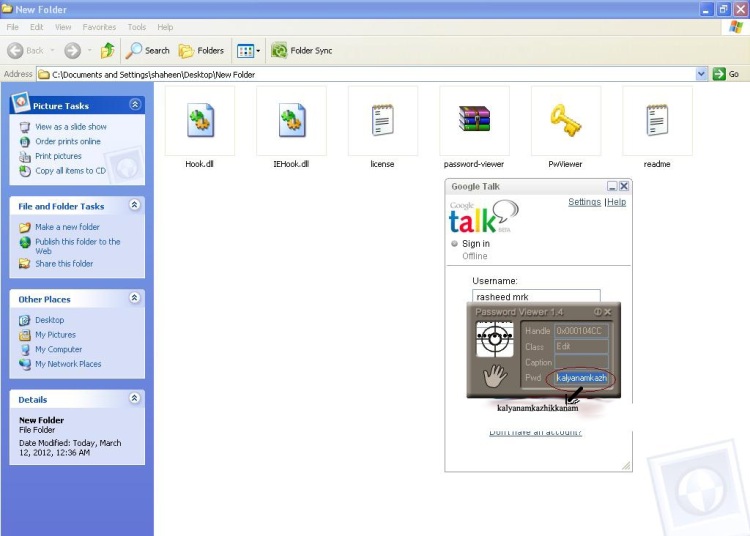The width and height of the screenshot is (750, 536).
Task: Close the Password Viewer window
Action: click(x=608, y=312)
